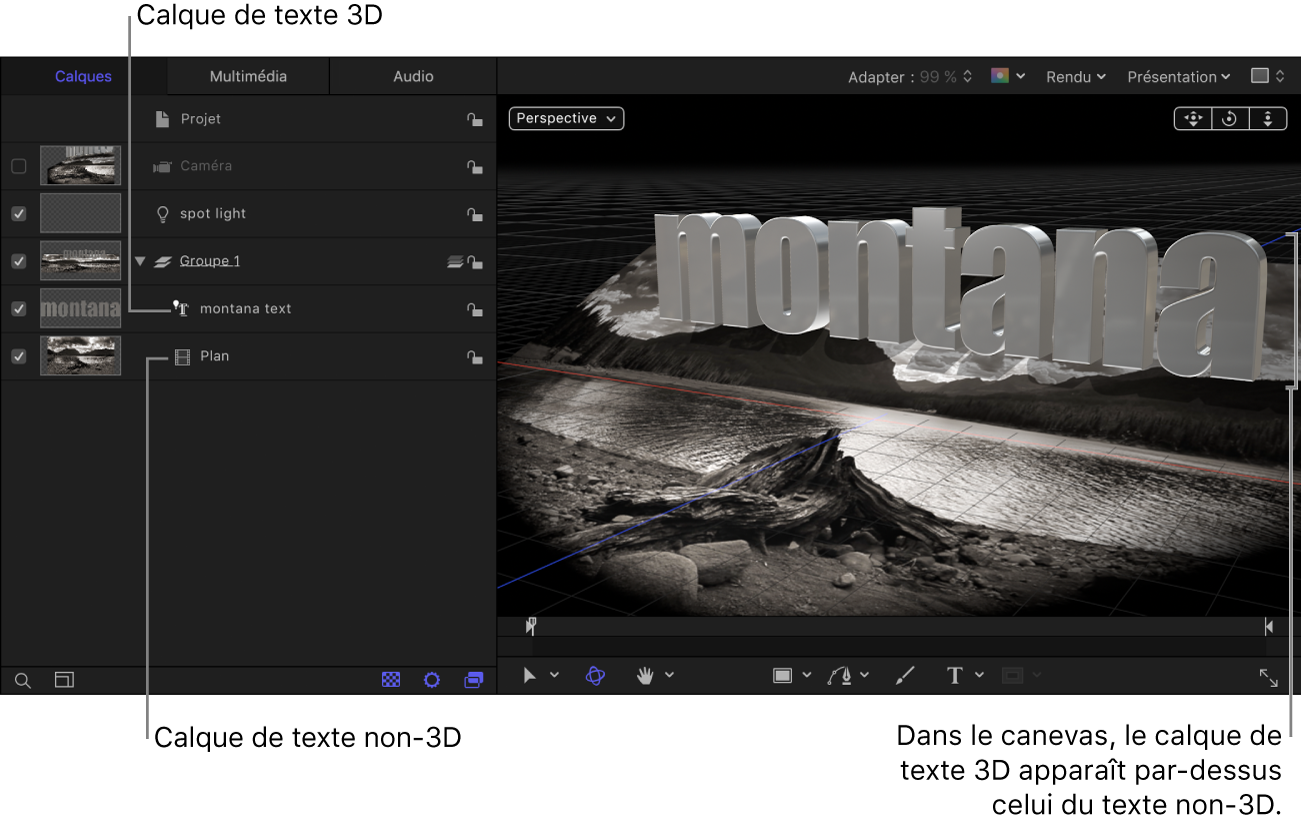Select the Pan hand tool in canvas toolbar
This screenshot has height=825, width=1301.
[647, 675]
